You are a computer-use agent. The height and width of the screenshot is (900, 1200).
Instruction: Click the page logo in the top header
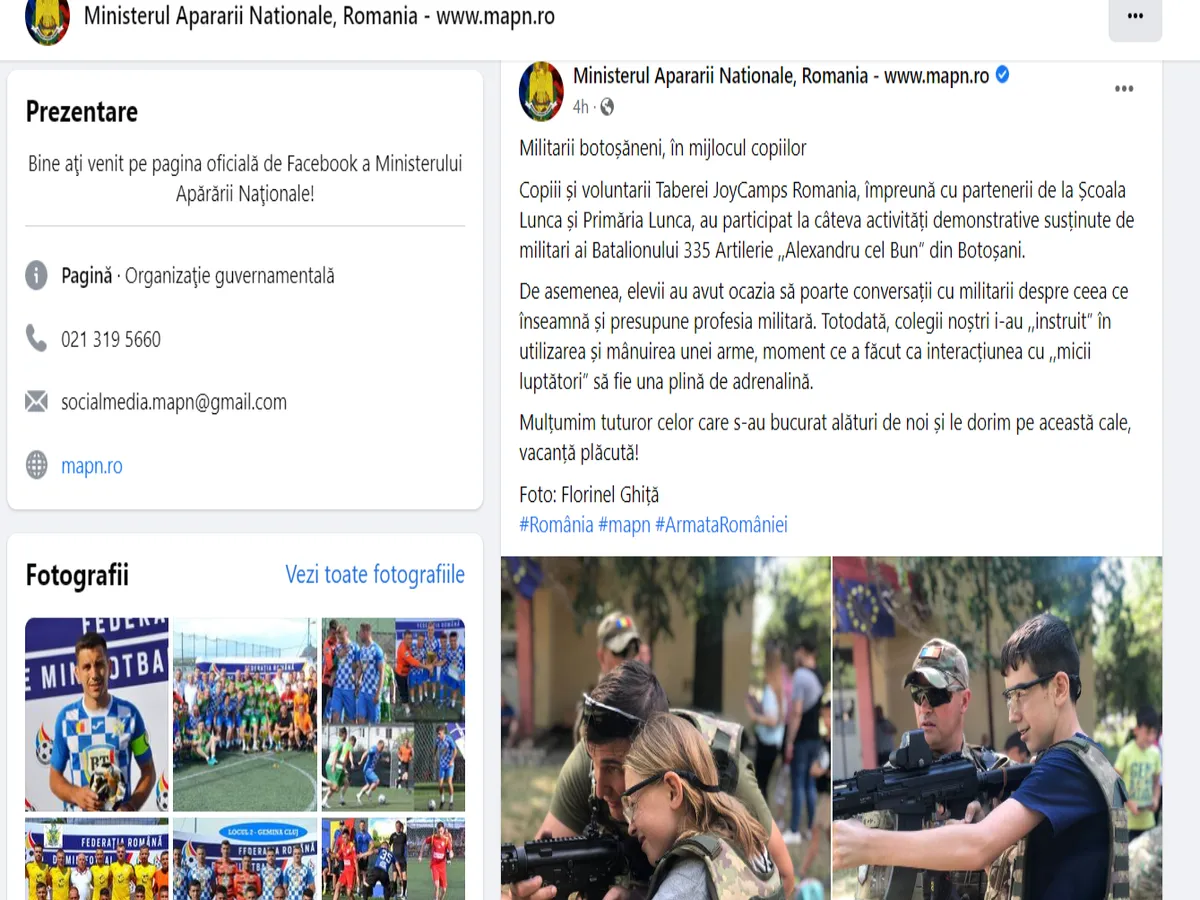pyautogui.click(x=47, y=20)
